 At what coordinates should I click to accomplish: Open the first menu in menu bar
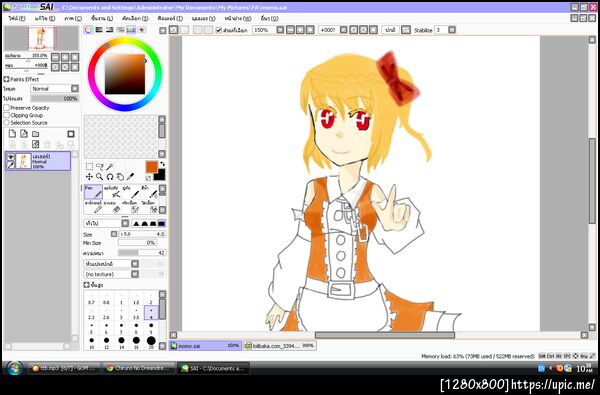[17, 18]
